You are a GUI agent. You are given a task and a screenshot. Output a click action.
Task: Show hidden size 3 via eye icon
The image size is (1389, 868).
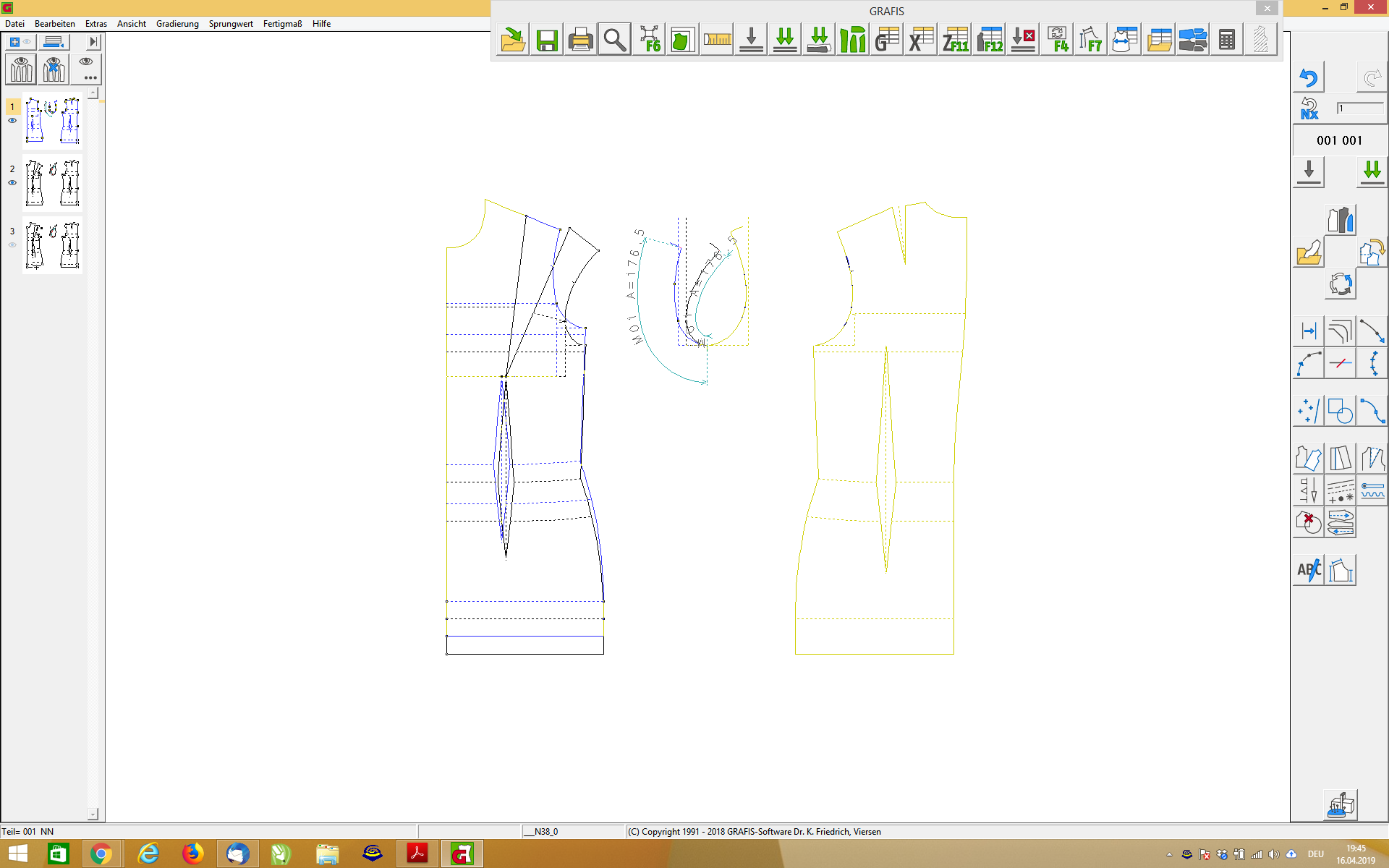(x=12, y=245)
